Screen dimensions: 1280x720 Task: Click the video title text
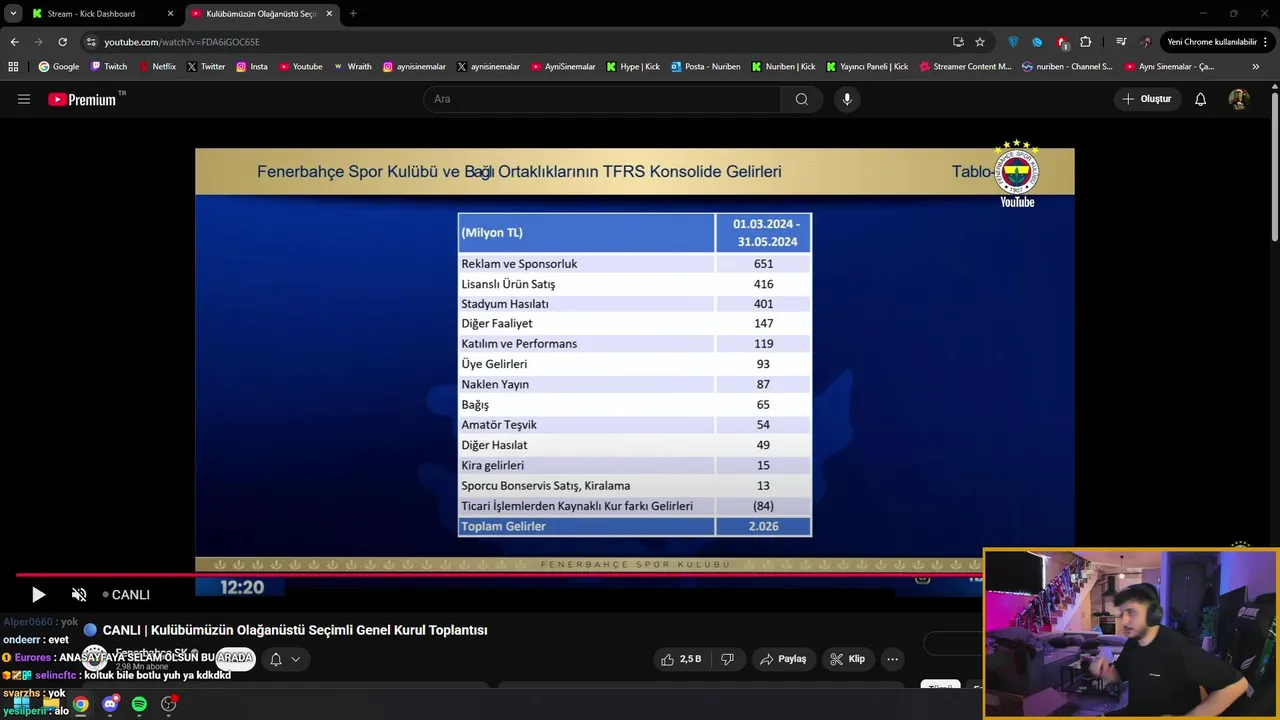click(295, 630)
